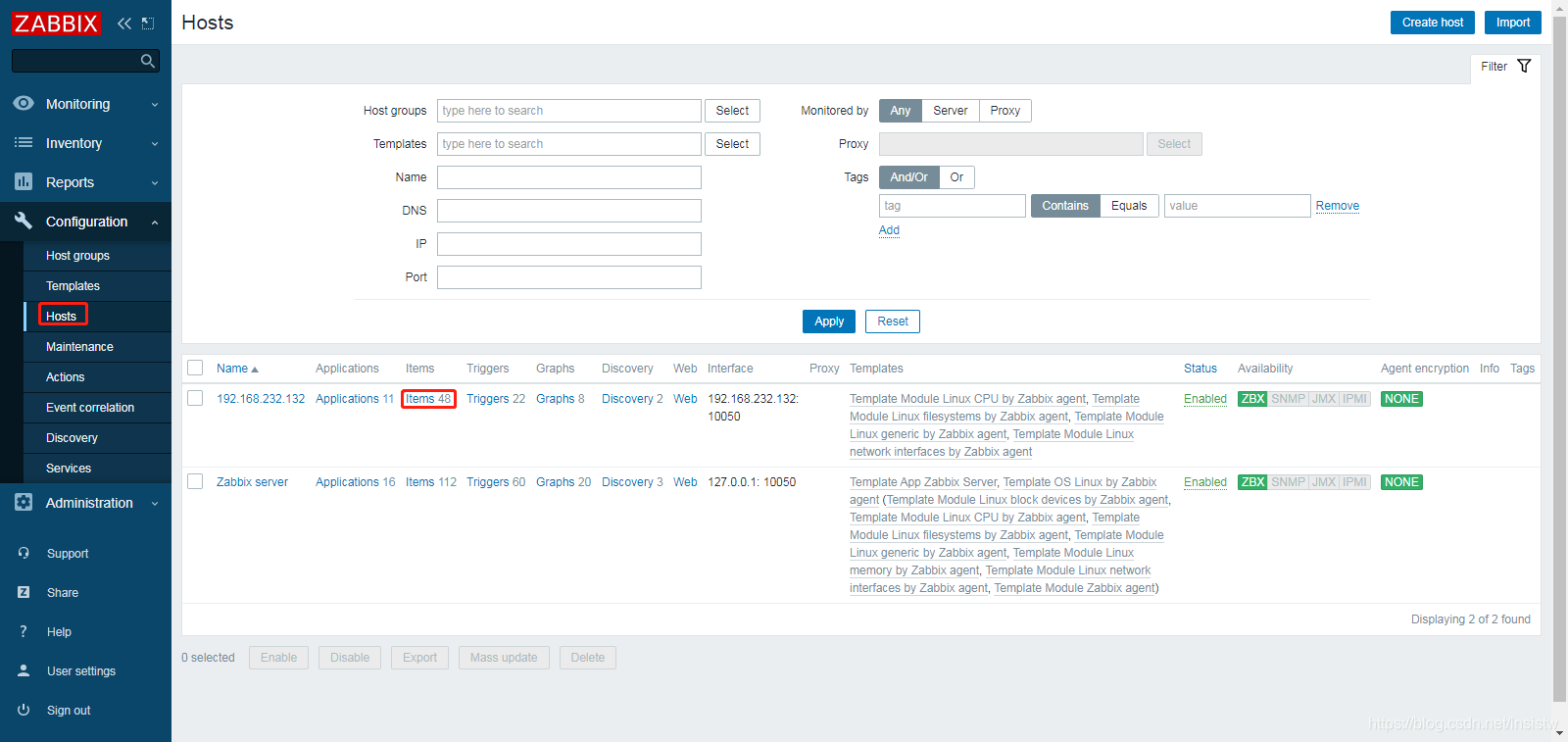
Task: Tick the select-all hosts checkbox
Action: (x=195, y=368)
